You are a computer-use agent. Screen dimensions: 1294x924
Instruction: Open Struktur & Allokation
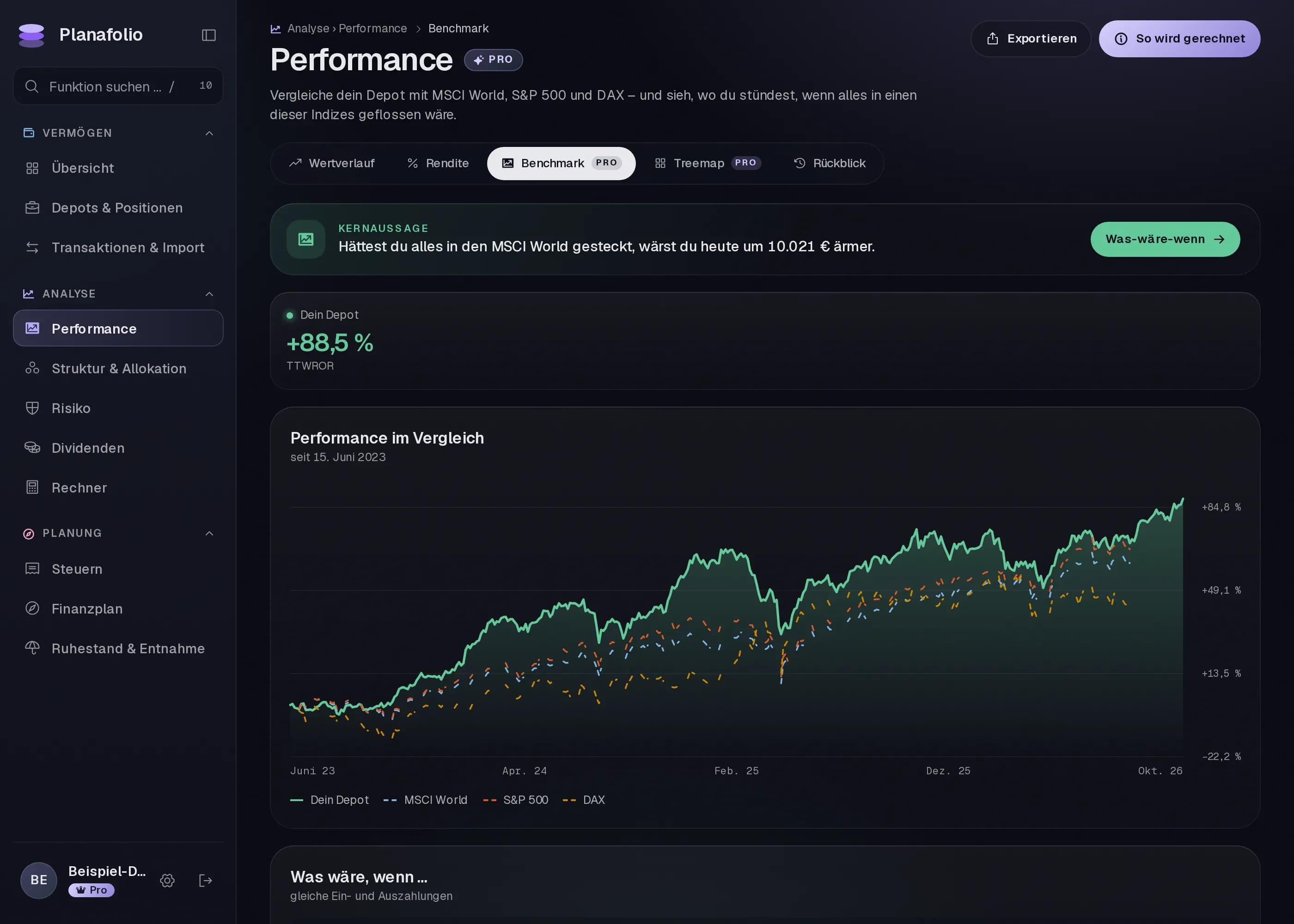[118, 369]
